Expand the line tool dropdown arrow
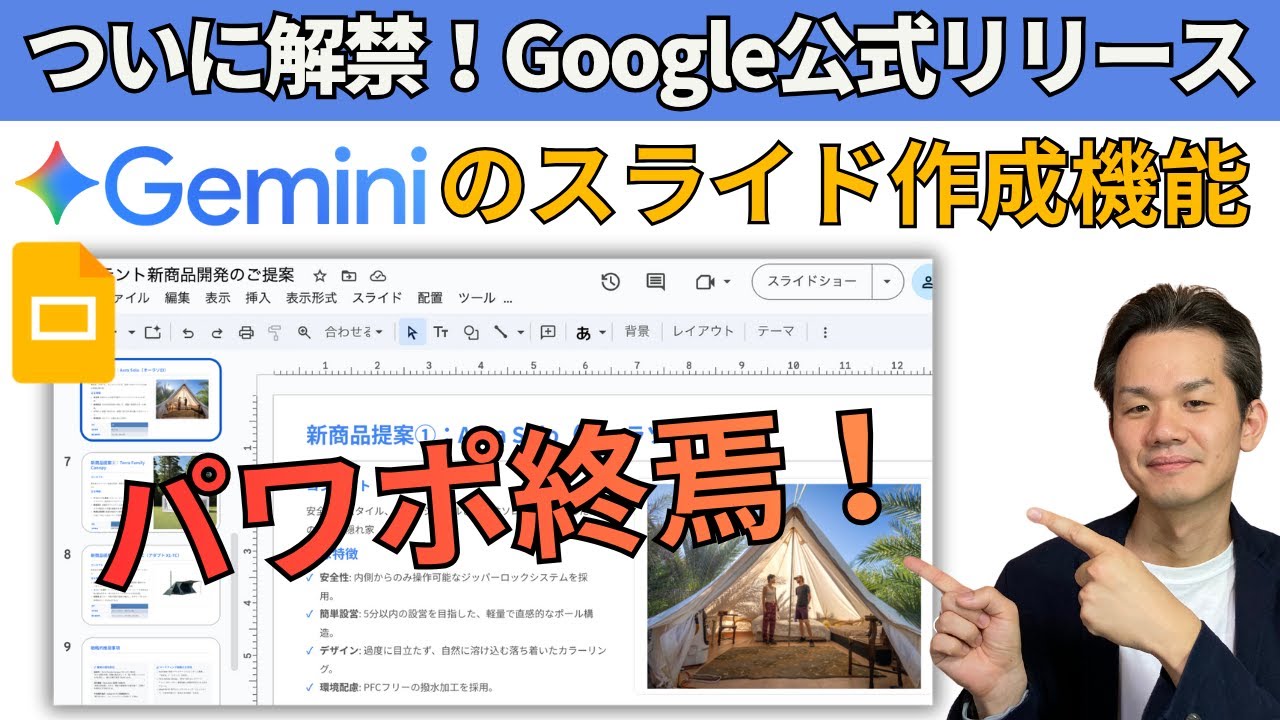 (521, 333)
